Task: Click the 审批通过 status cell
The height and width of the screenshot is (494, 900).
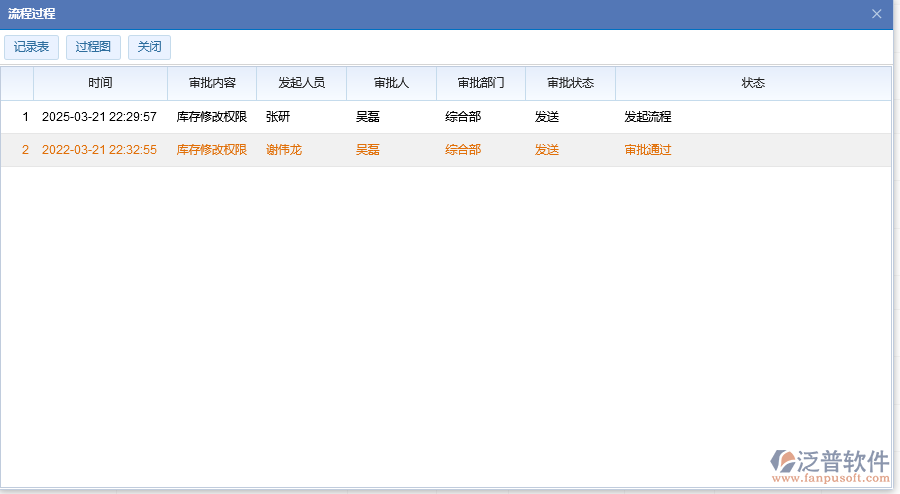Action: [x=648, y=150]
